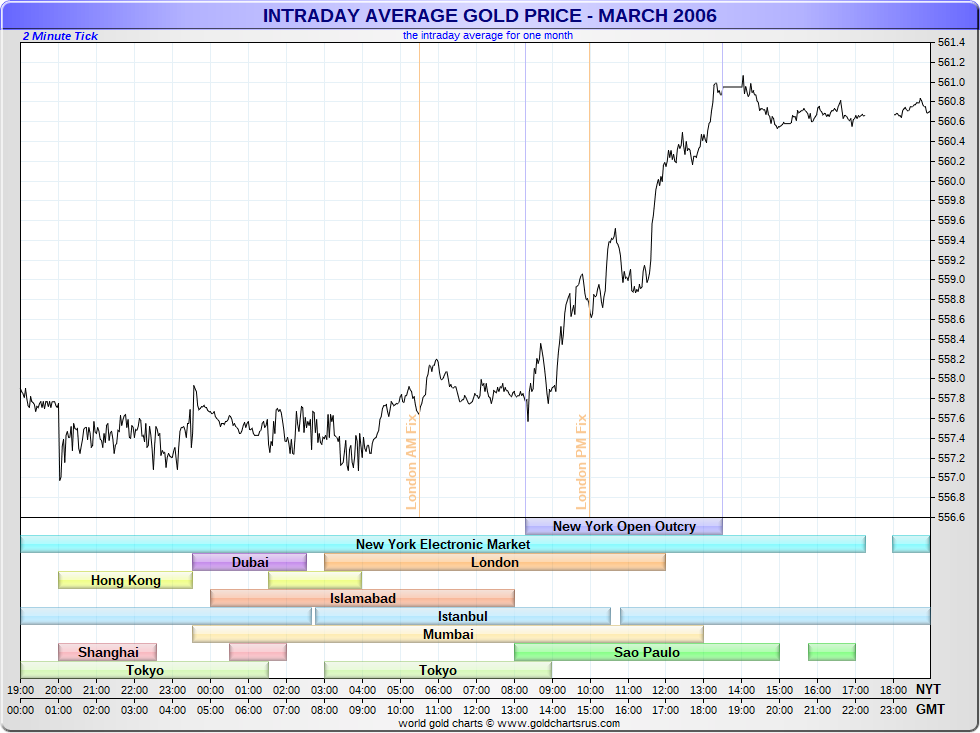The image size is (980, 733).
Task: Click '15:00' in the NYT time row
Action: coord(779,691)
